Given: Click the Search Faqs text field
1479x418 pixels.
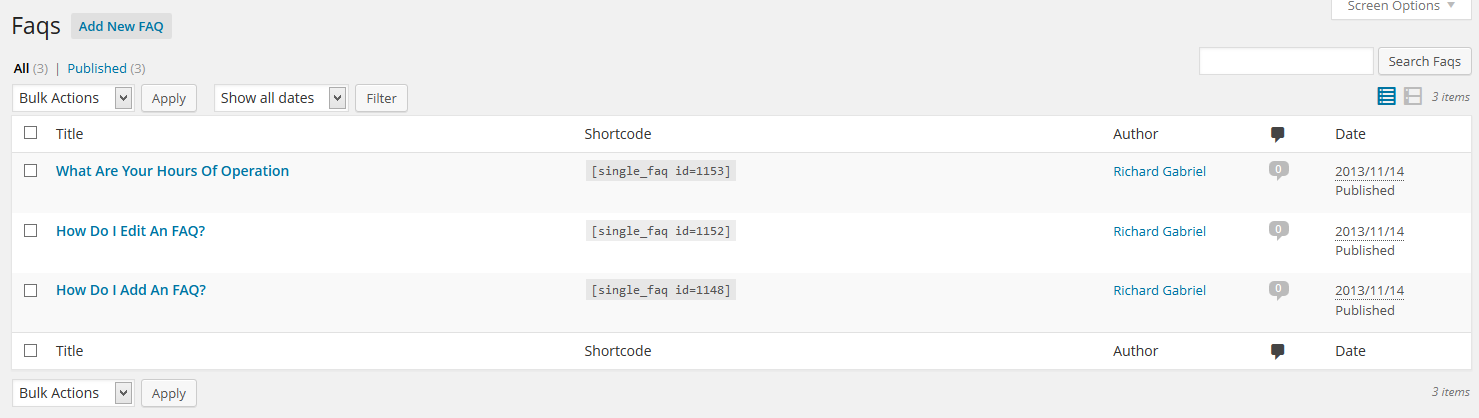Looking at the screenshot, I should [x=1286, y=61].
